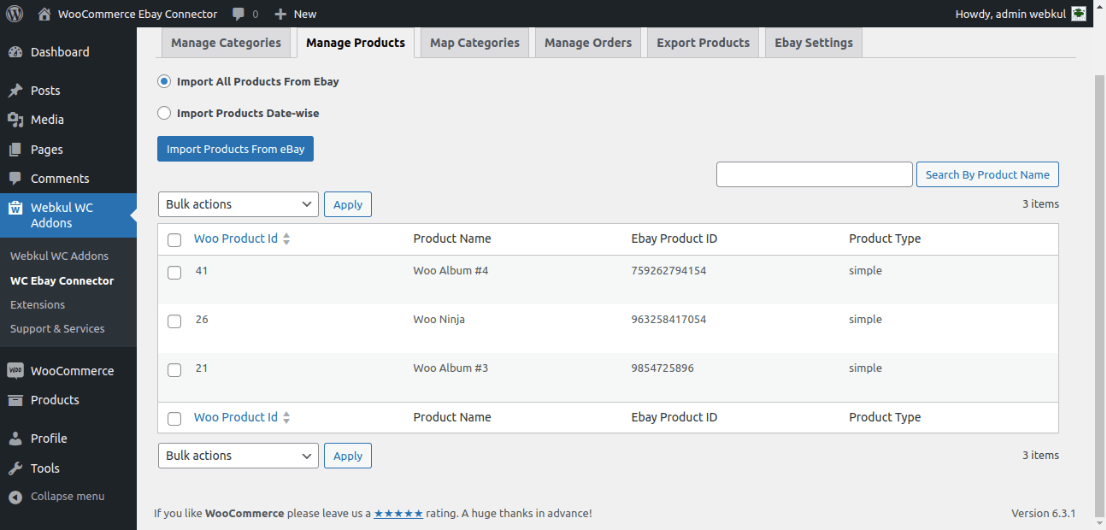Viewport: 1106px width, 530px height.
Task: Focus the product name search field
Action: (814, 175)
